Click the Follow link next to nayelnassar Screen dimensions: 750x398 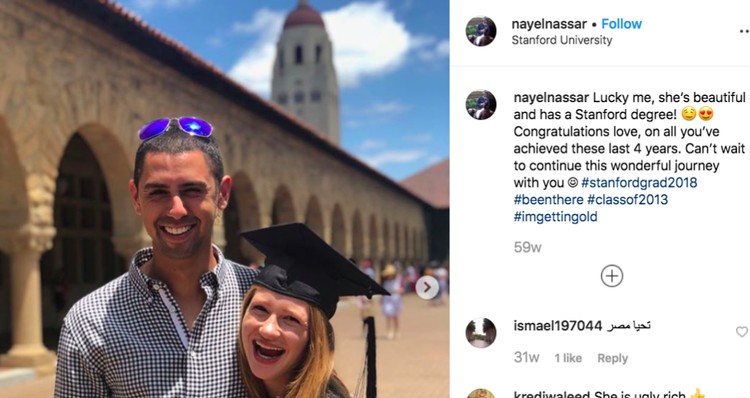(x=621, y=24)
